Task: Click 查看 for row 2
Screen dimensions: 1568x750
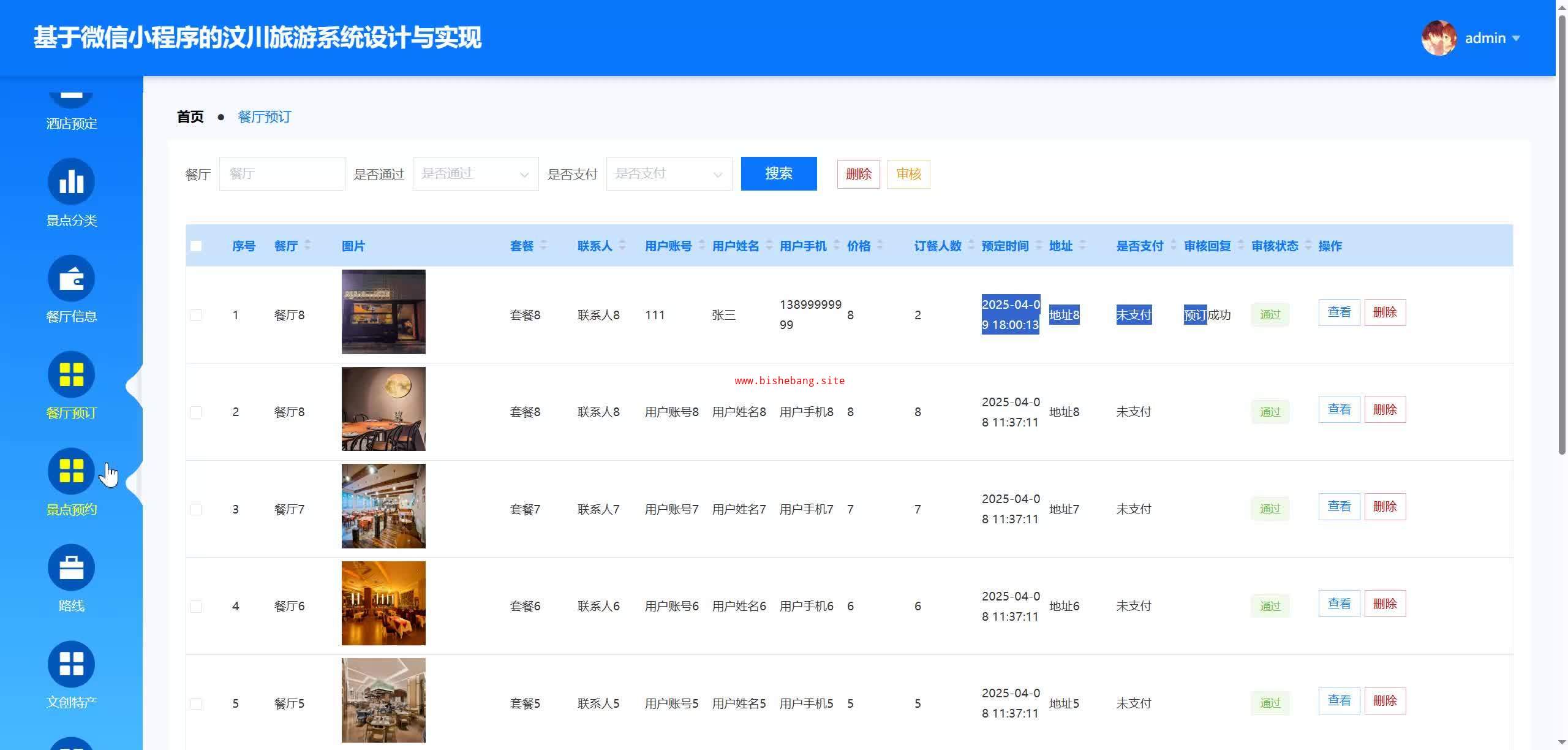Action: click(x=1339, y=409)
